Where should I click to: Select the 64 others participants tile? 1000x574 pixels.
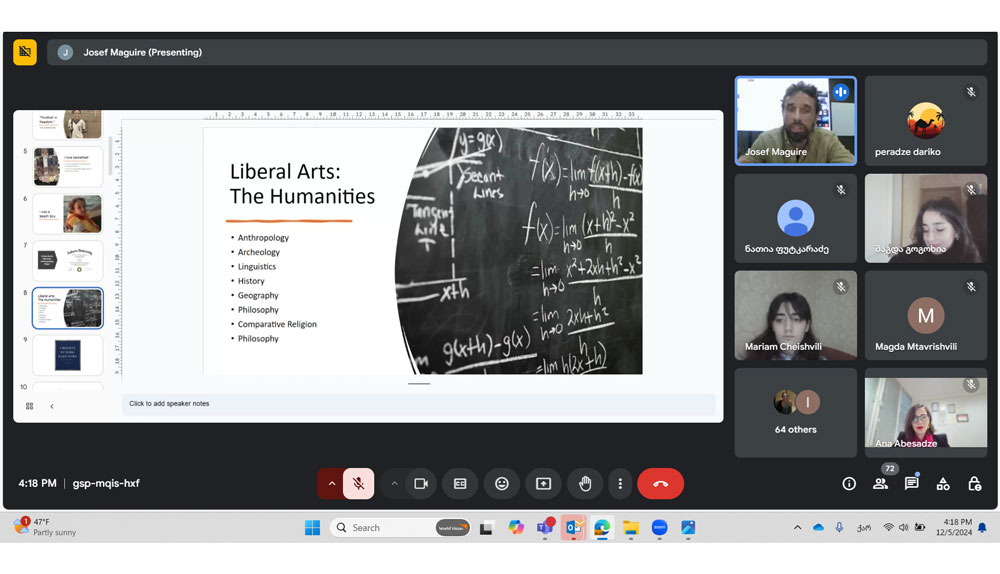coord(796,412)
